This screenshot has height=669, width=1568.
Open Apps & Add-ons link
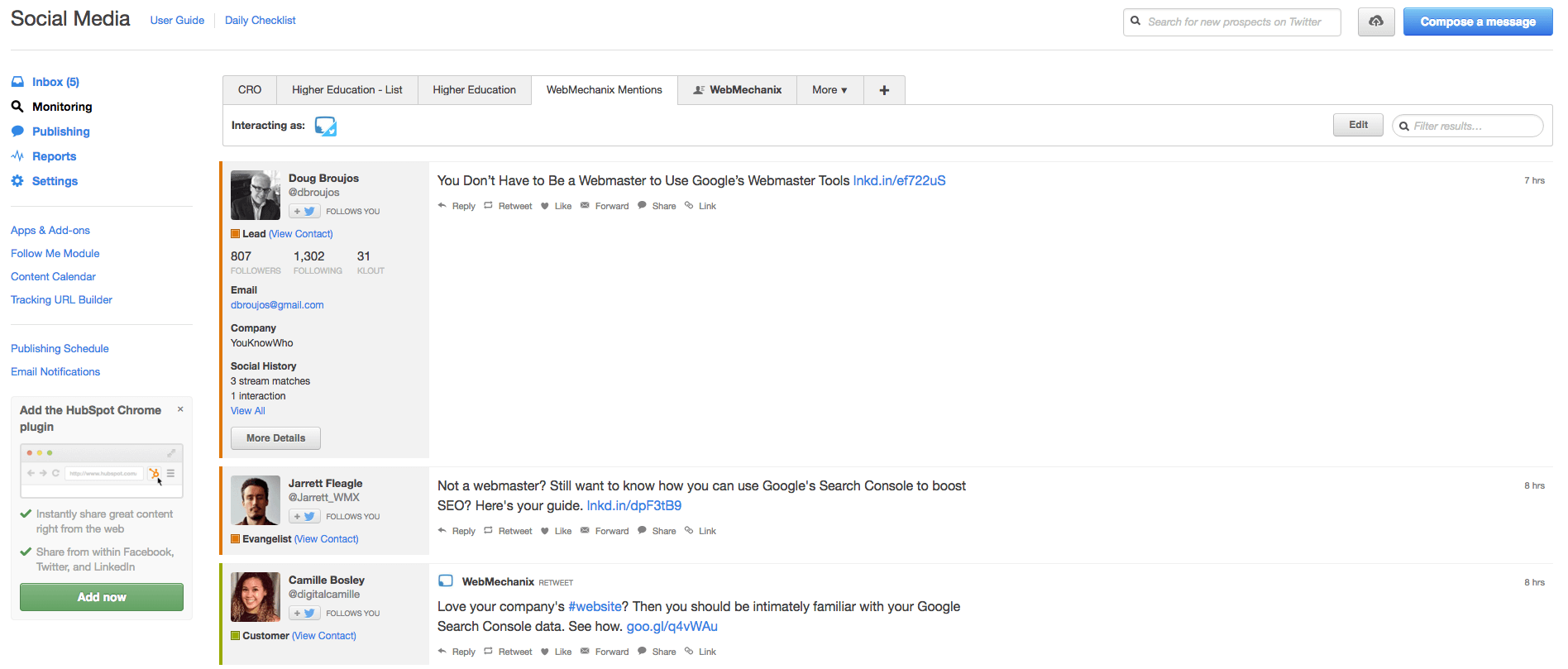pos(50,231)
